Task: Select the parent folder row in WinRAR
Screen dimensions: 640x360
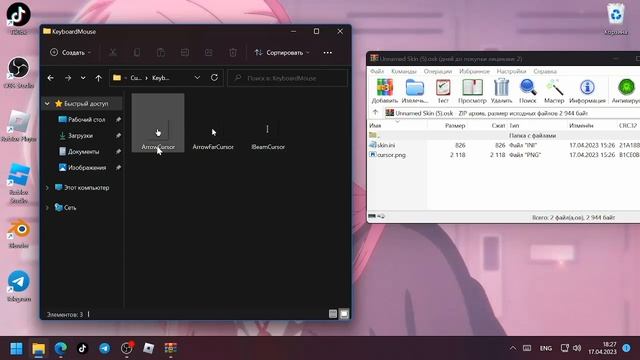Action: 504,136
